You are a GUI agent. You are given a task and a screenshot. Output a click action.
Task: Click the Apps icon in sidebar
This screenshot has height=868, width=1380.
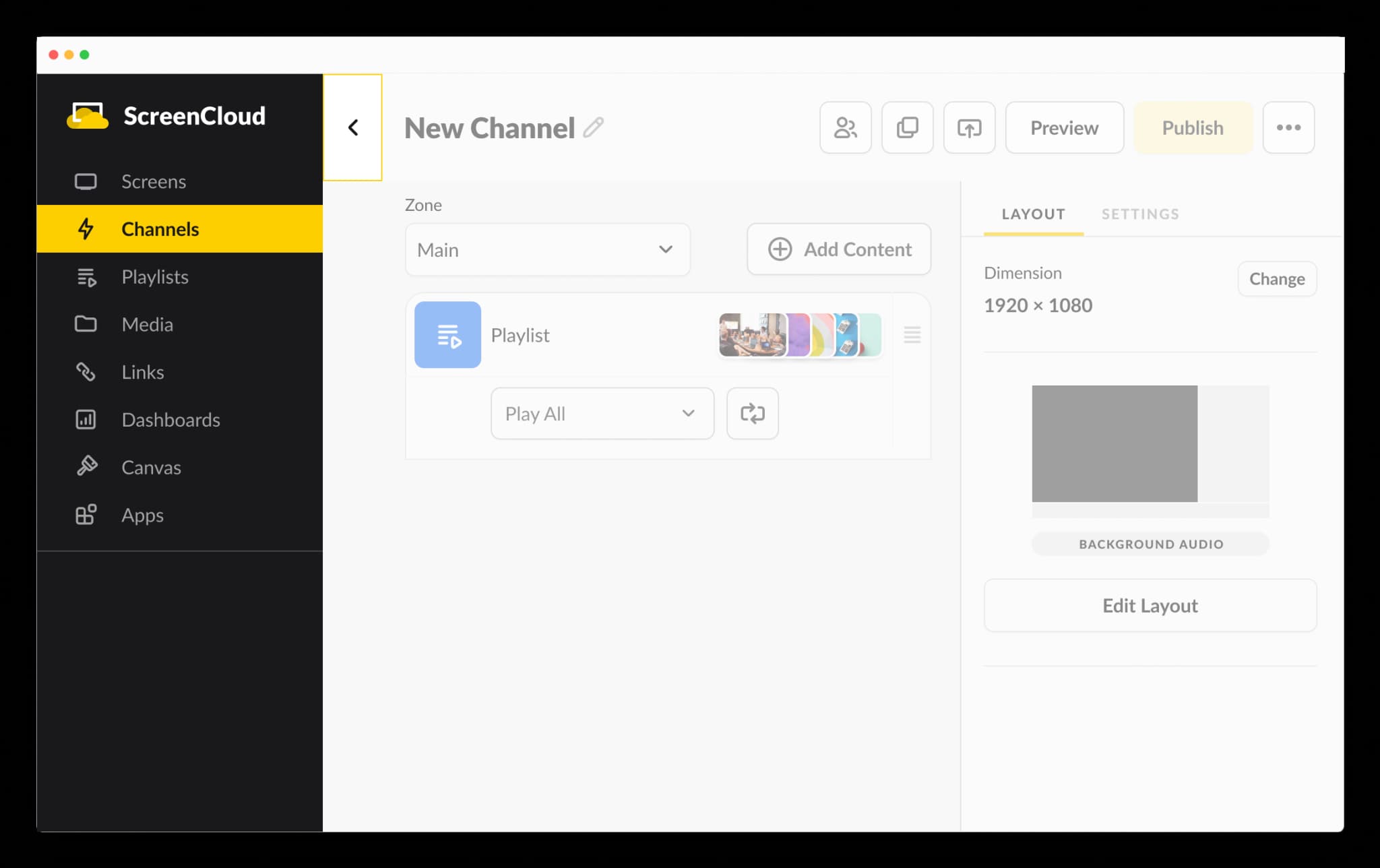(x=85, y=515)
